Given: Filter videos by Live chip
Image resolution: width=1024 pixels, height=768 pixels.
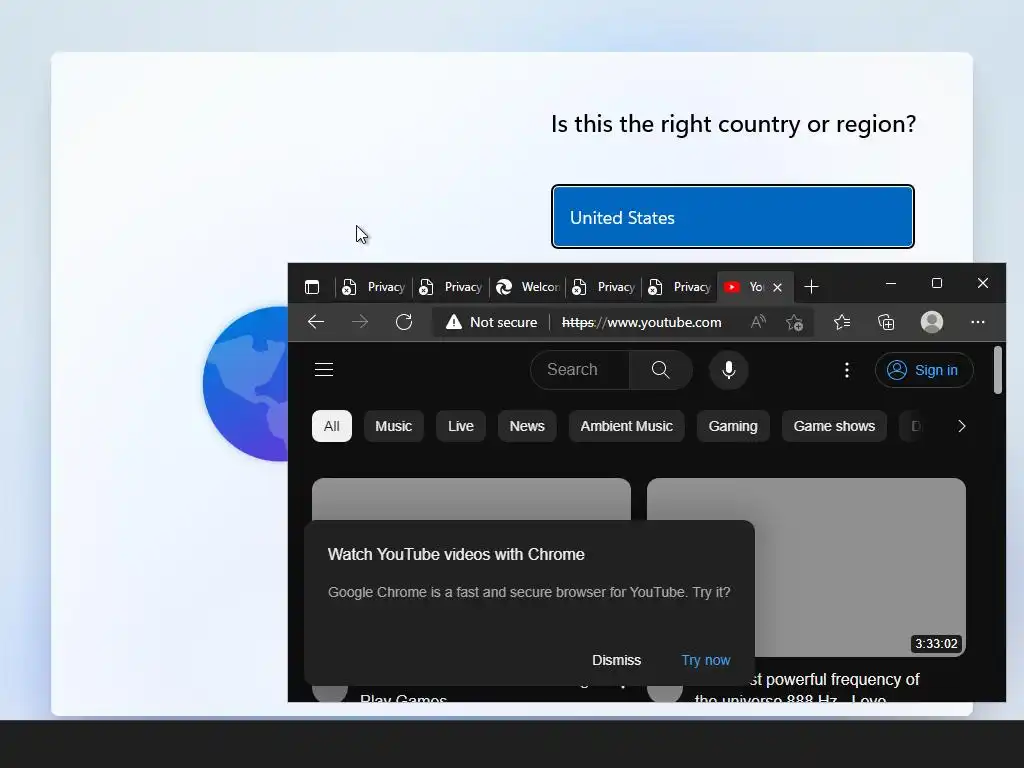Looking at the screenshot, I should (x=461, y=426).
